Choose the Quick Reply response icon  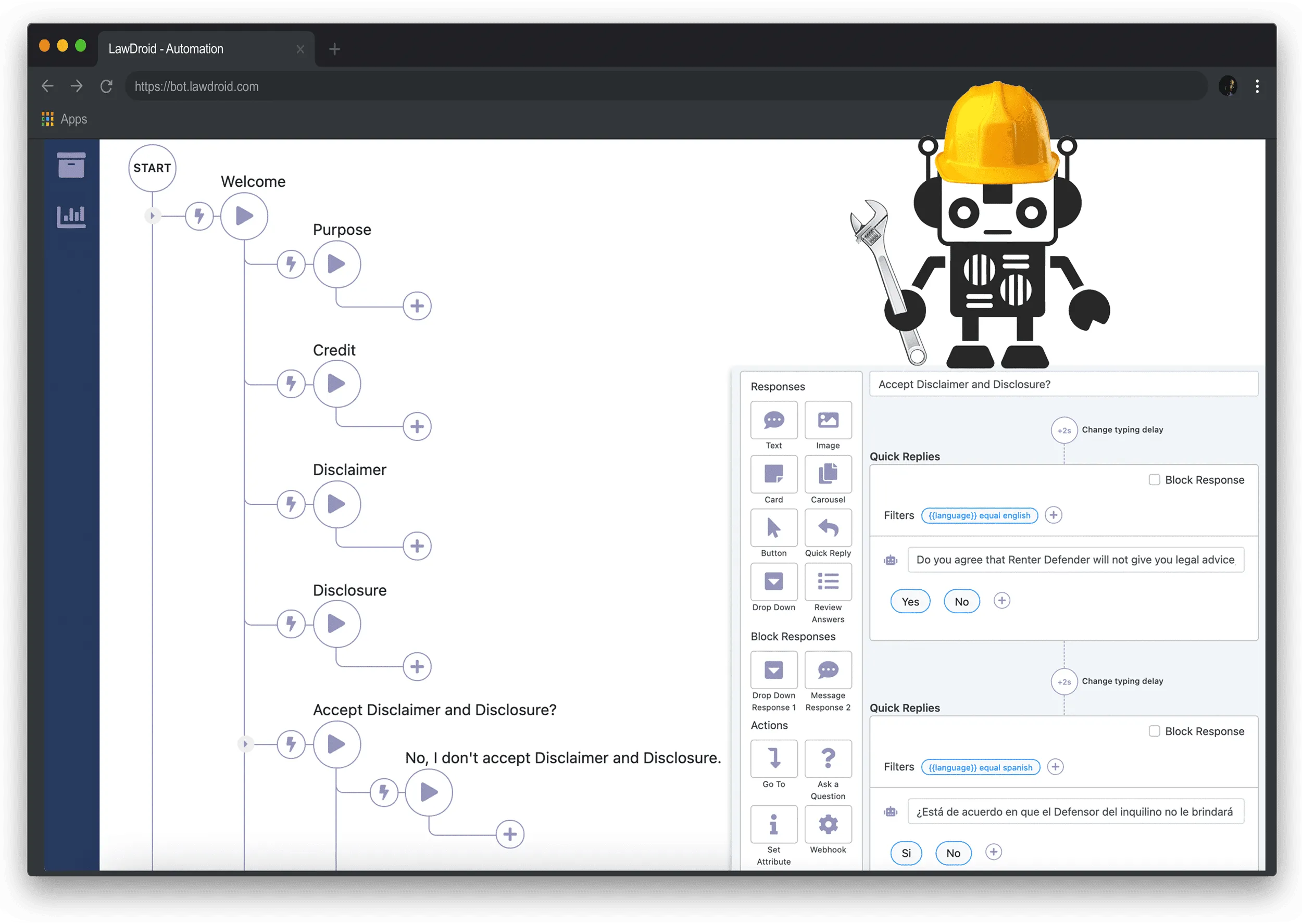tap(828, 528)
